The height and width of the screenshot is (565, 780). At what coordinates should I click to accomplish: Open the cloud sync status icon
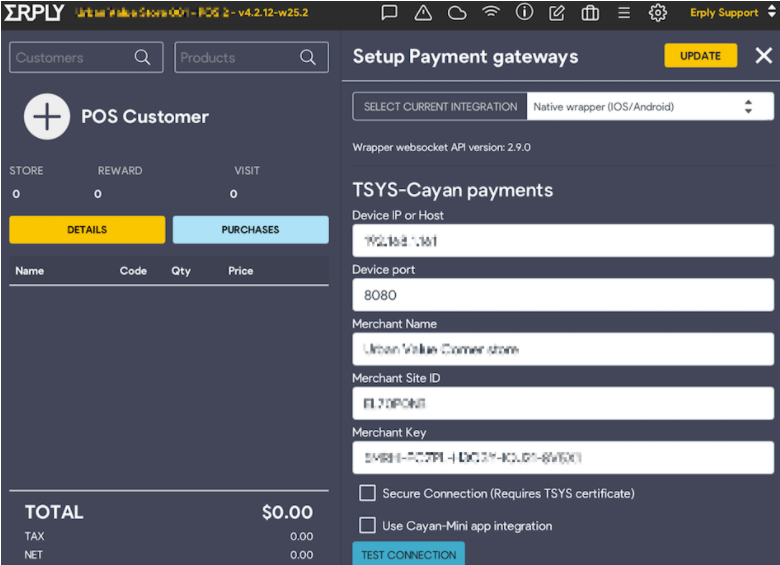(x=457, y=13)
